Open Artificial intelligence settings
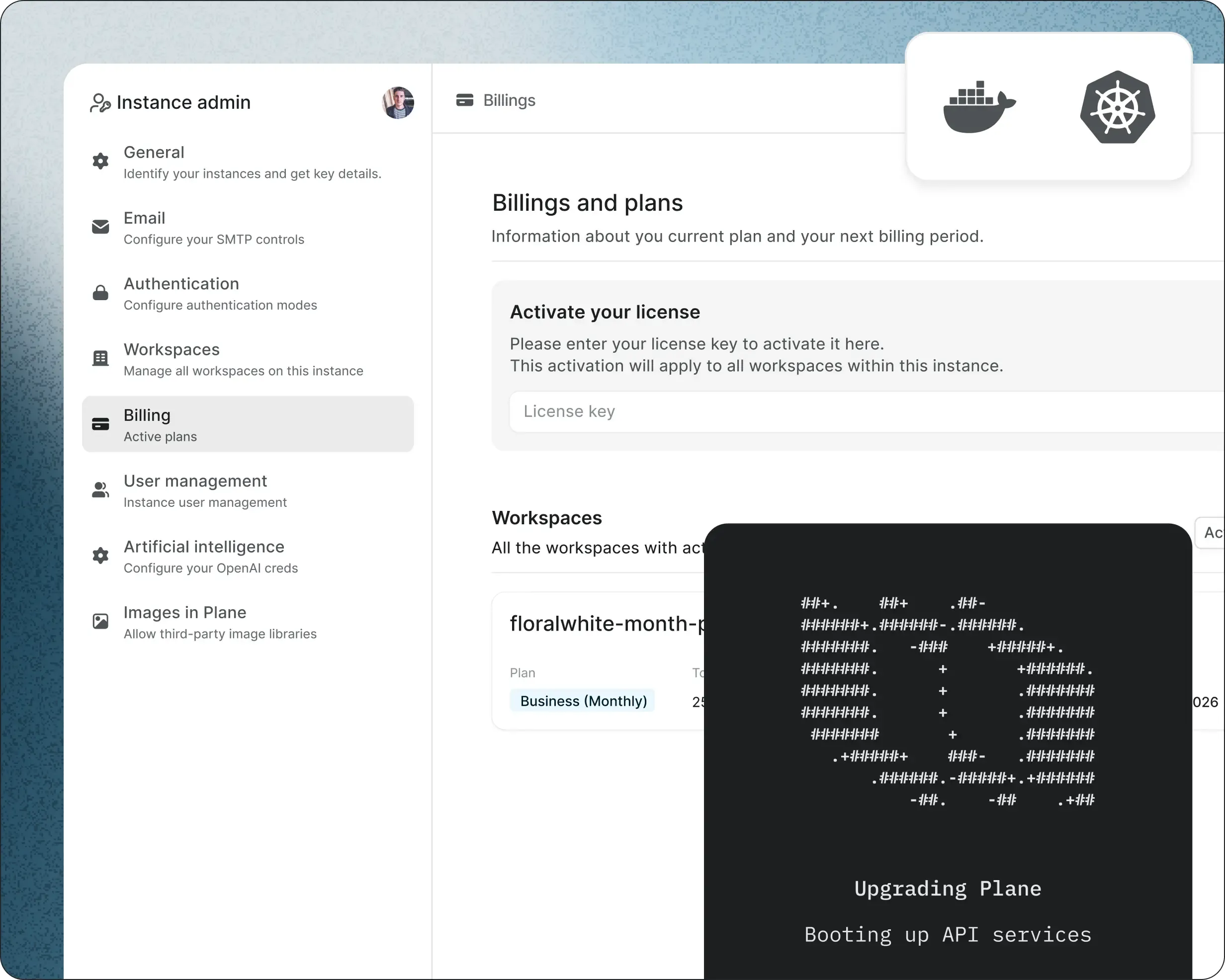The width and height of the screenshot is (1225, 980). coord(210,556)
